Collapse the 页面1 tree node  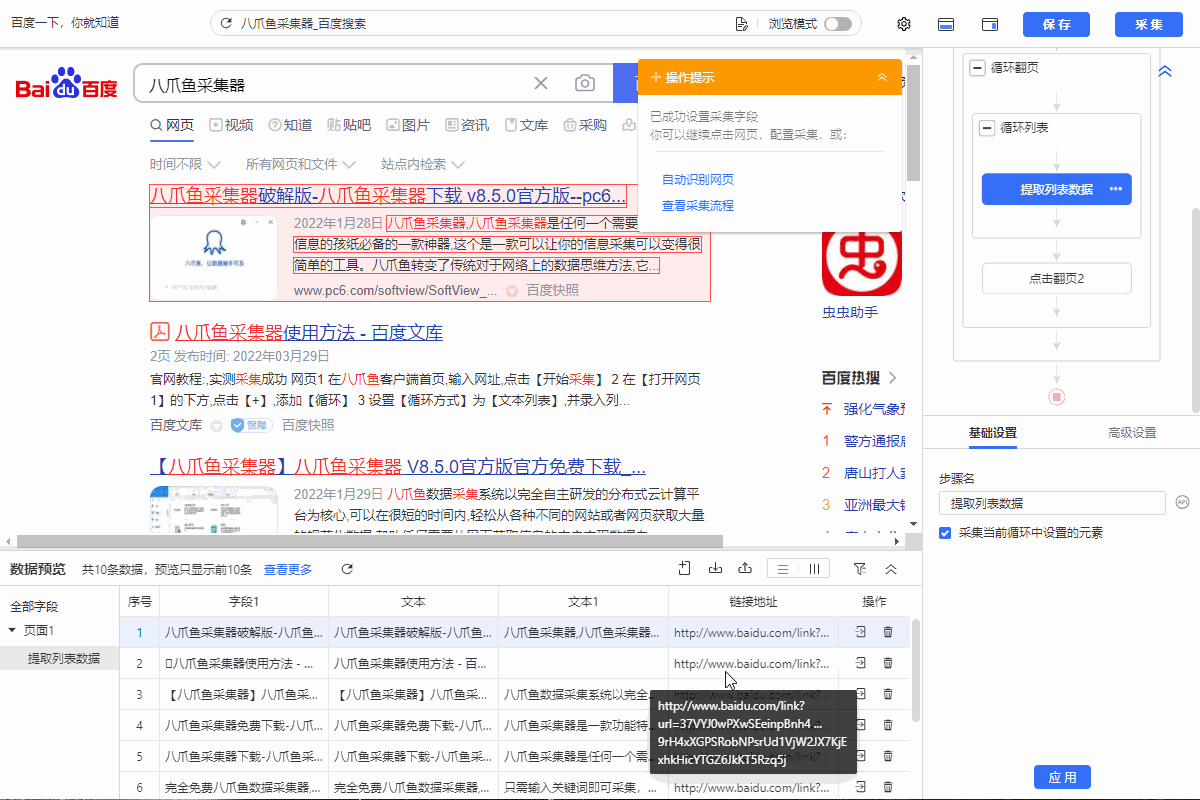point(12,630)
